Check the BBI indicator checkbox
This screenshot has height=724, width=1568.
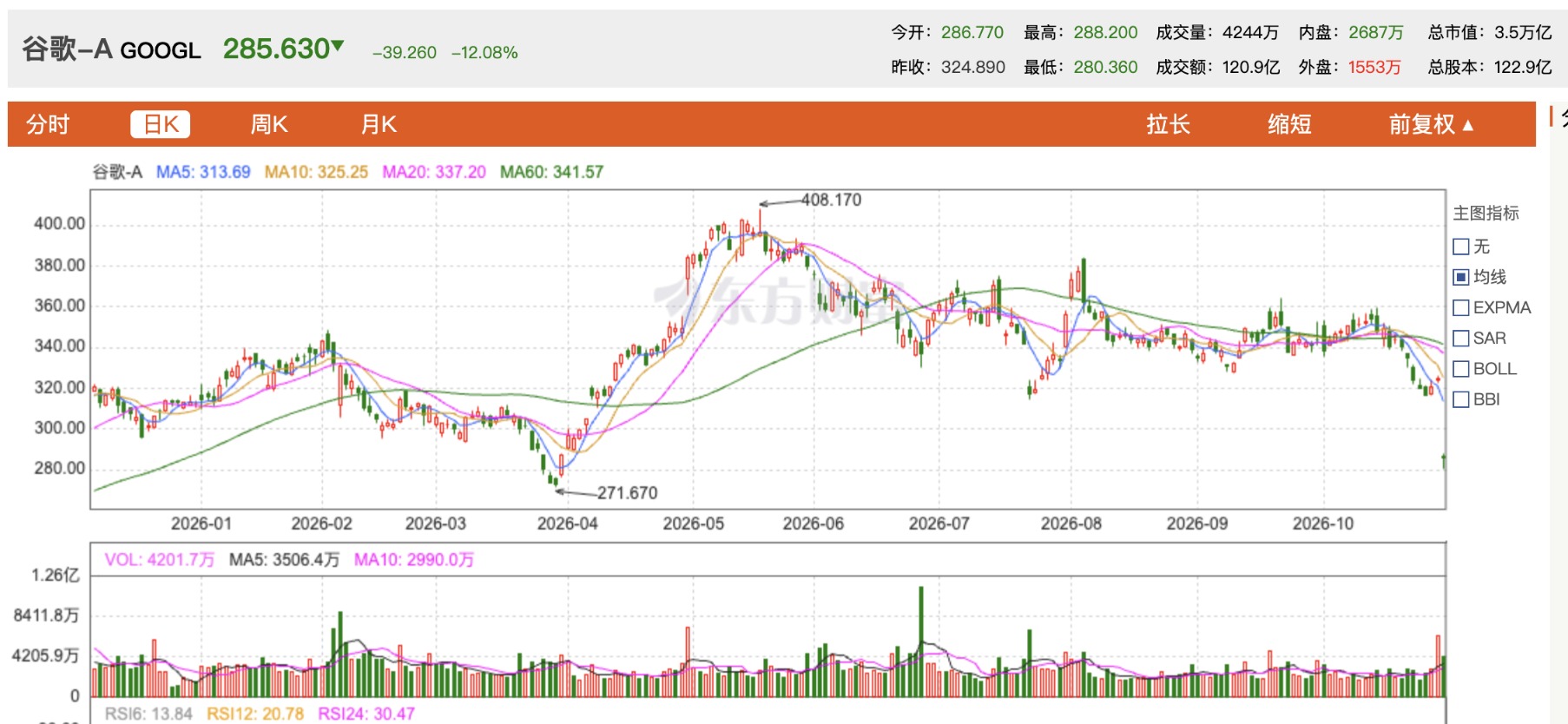point(1461,399)
